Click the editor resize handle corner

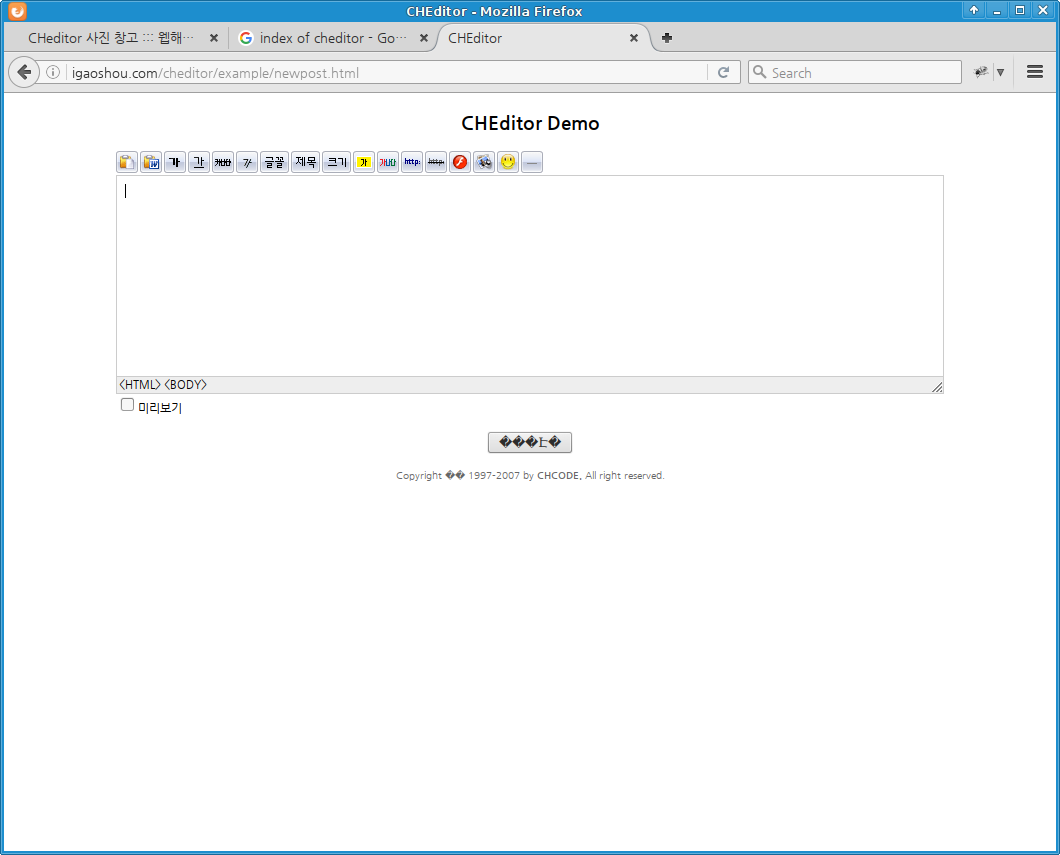point(937,387)
